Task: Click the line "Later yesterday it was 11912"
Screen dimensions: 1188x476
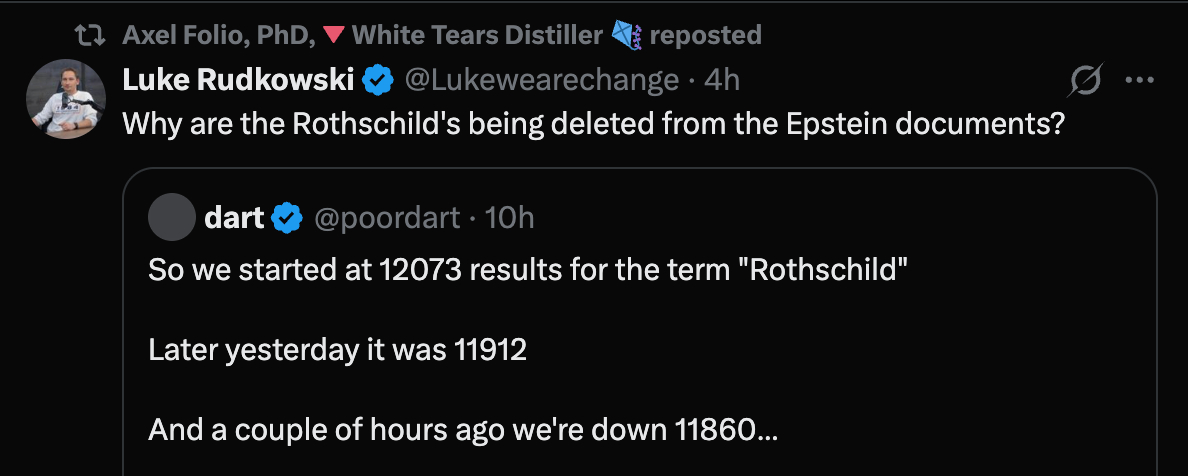Action: (x=337, y=350)
